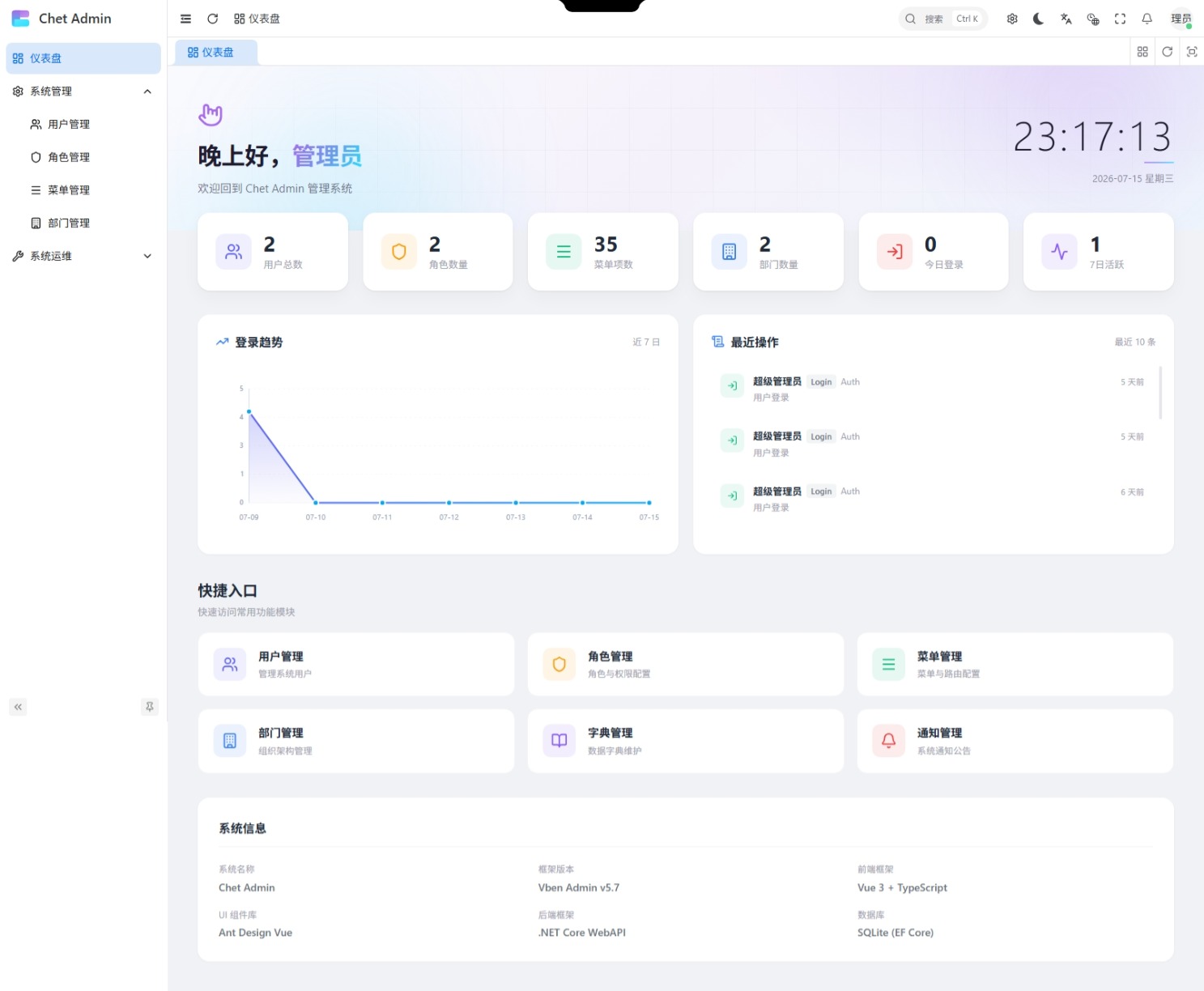Collapse the 系统管理 menu group

83,91
